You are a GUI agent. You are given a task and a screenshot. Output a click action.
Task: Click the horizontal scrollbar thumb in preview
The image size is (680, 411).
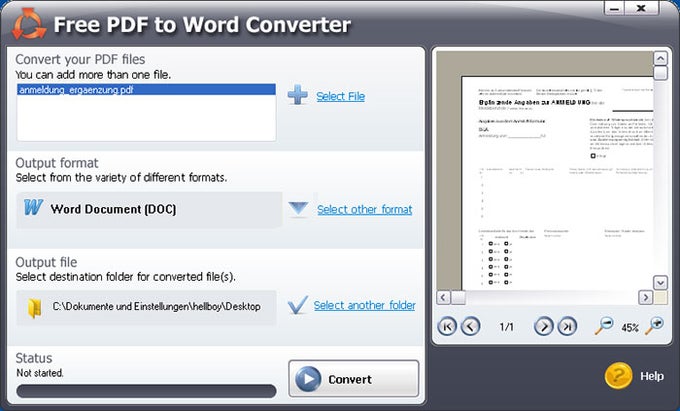pos(458,297)
